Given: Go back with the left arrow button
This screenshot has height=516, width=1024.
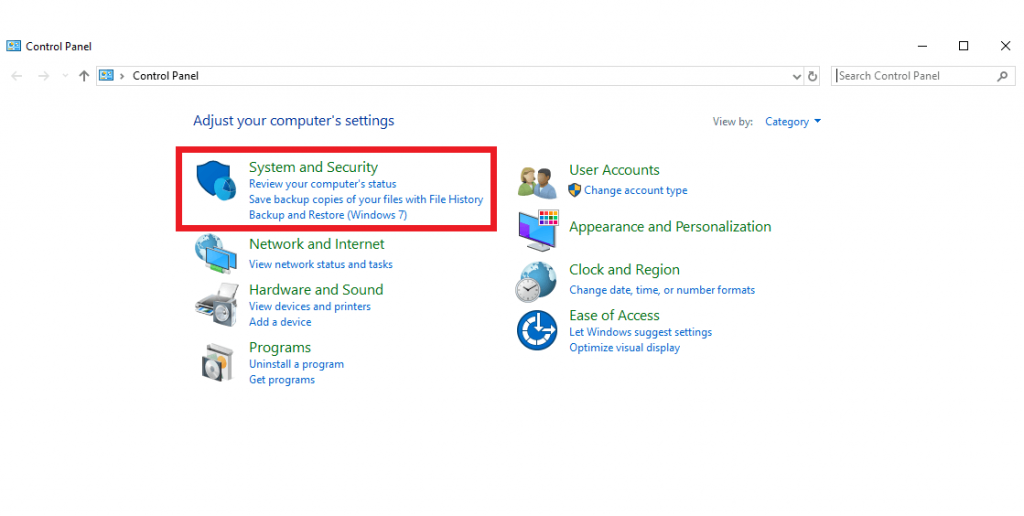Looking at the screenshot, I should [17, 76].
